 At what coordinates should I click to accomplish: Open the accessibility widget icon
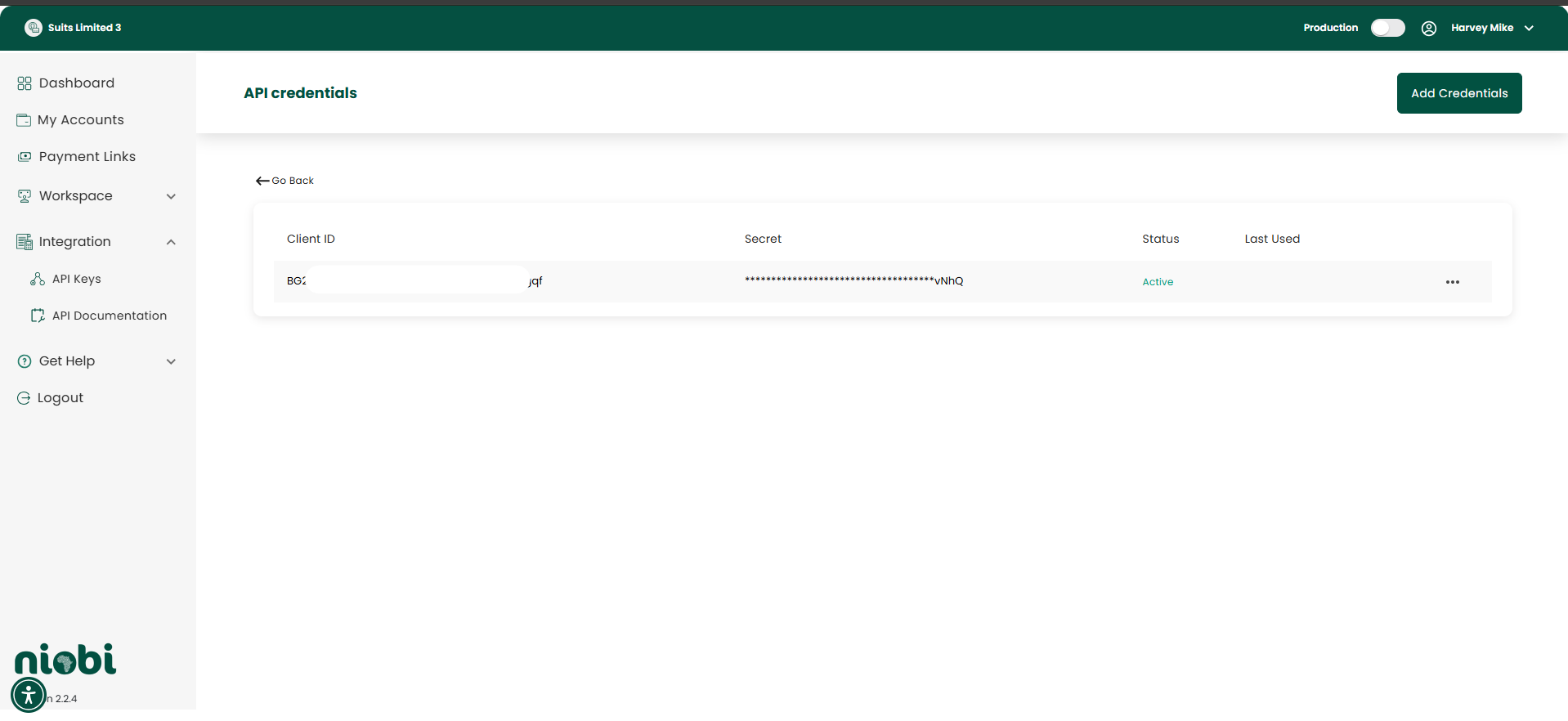29,695
